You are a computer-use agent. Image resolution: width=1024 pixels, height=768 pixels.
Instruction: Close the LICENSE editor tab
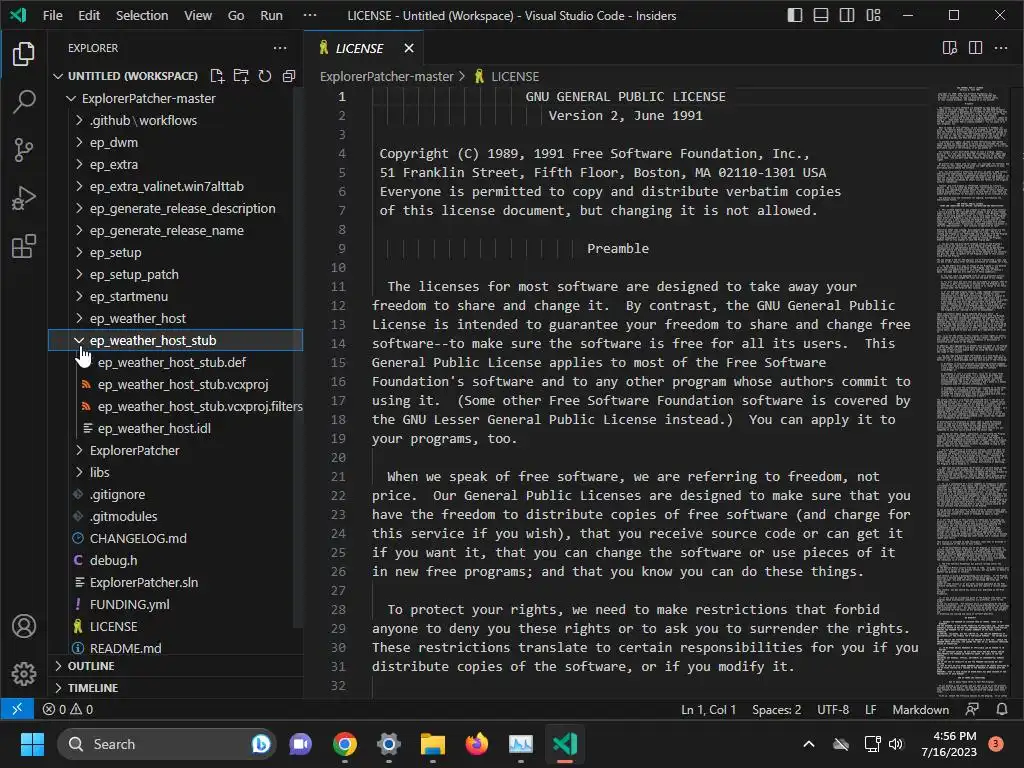click(x=409, y=48)
